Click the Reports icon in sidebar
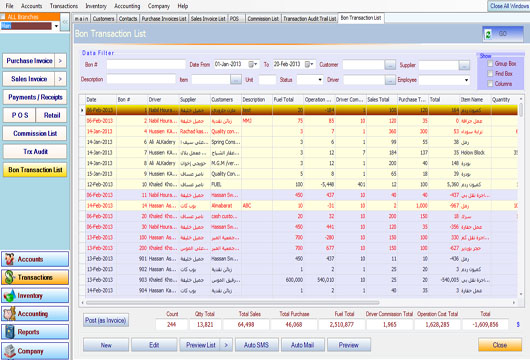Image resolution: width=530 pixels, height=360 pixels. click(x=9, y=332)
